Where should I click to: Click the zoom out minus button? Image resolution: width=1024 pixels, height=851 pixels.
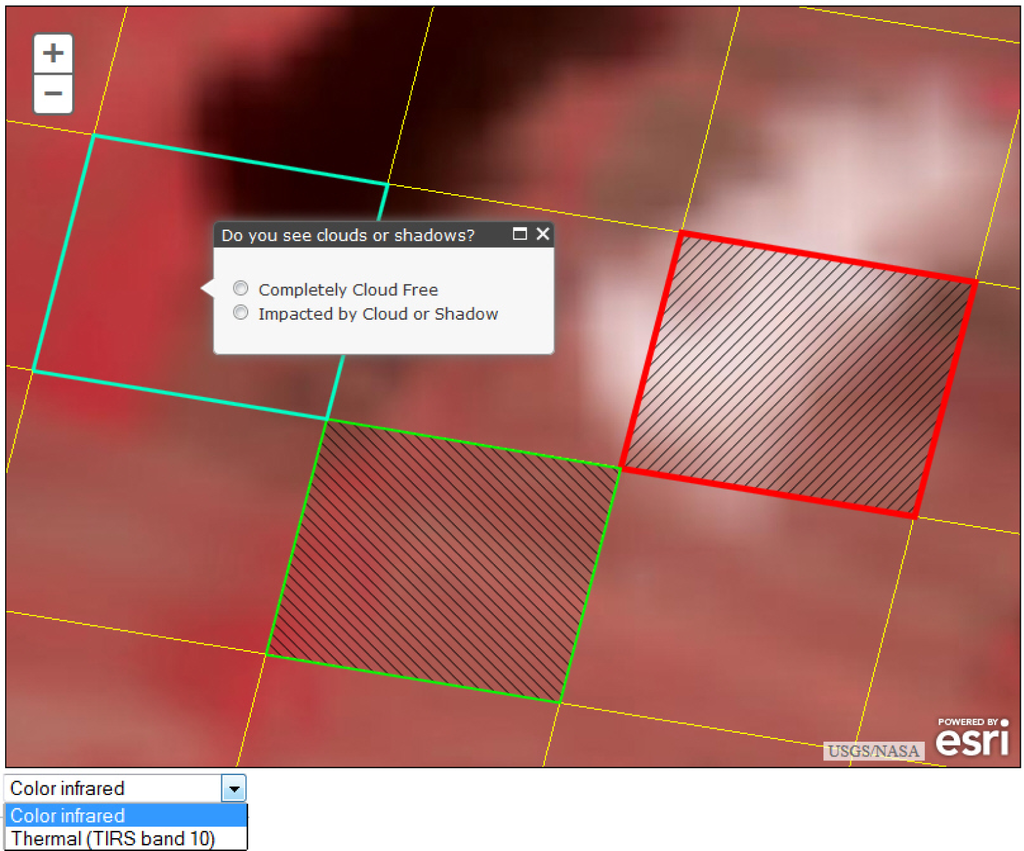coord(53,94)
